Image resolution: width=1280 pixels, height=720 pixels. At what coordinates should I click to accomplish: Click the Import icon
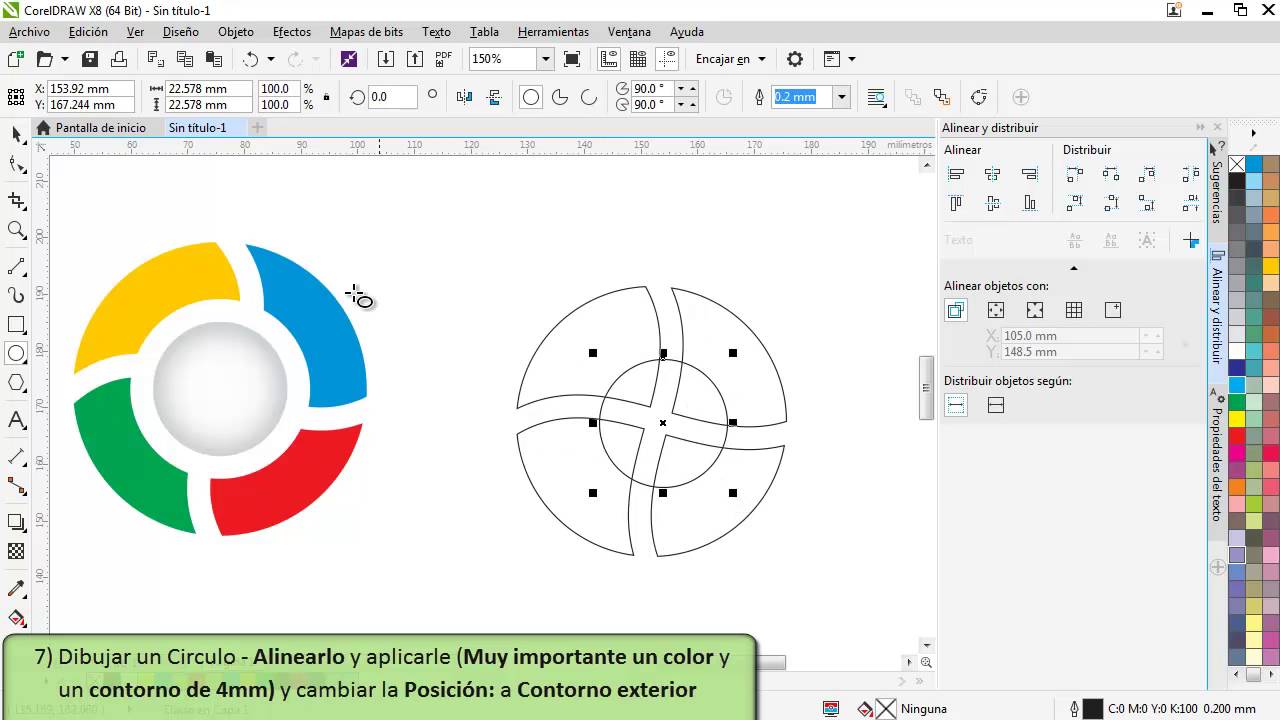[386, 59]
